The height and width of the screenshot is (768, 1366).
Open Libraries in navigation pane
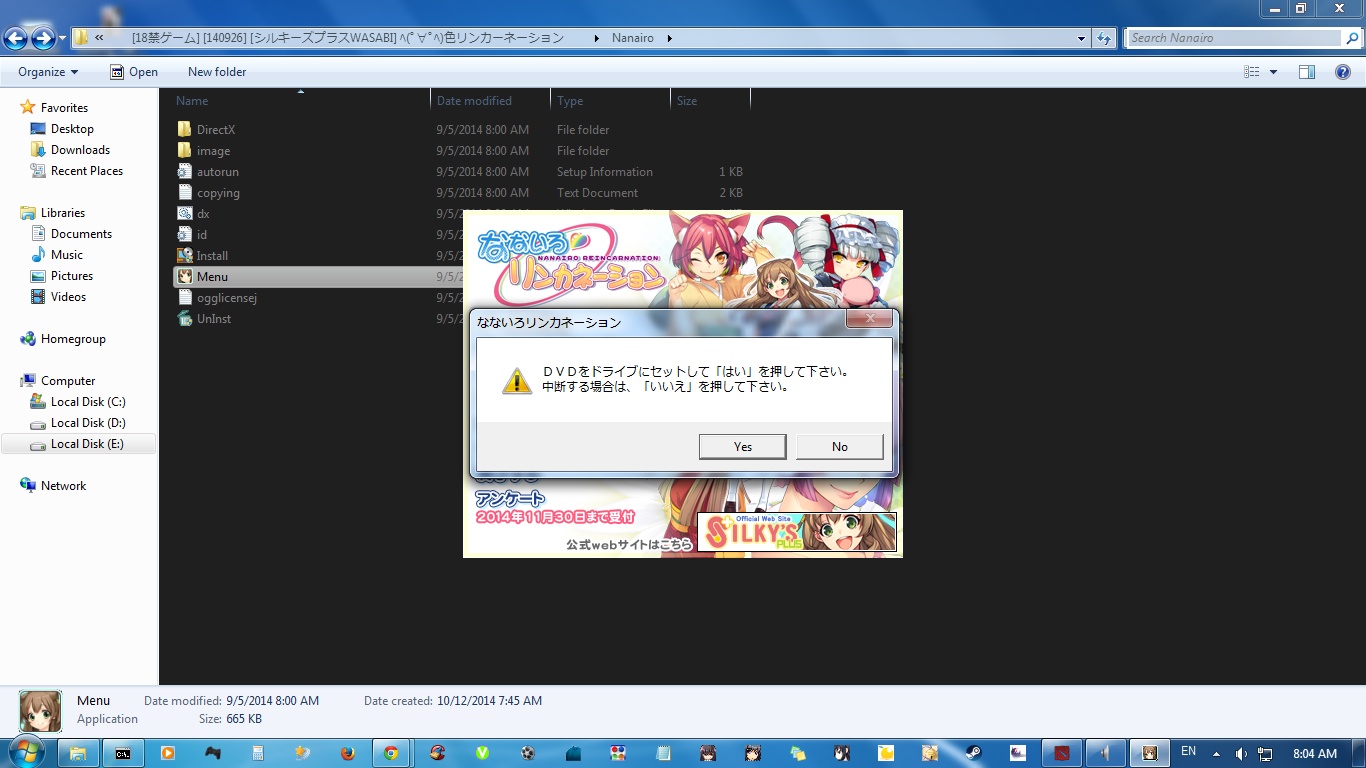coord(62,213)
